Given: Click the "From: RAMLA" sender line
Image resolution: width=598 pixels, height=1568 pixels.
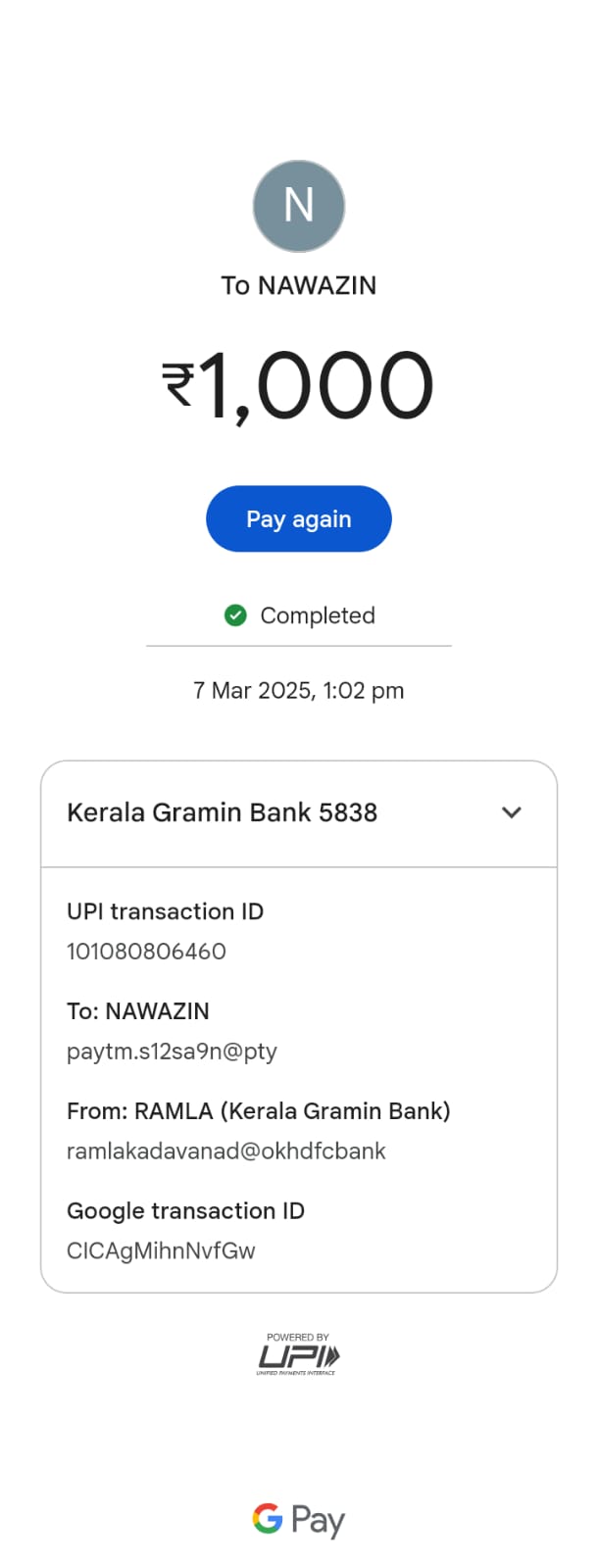Looking at the screenshot, I should coord(259,1111).
